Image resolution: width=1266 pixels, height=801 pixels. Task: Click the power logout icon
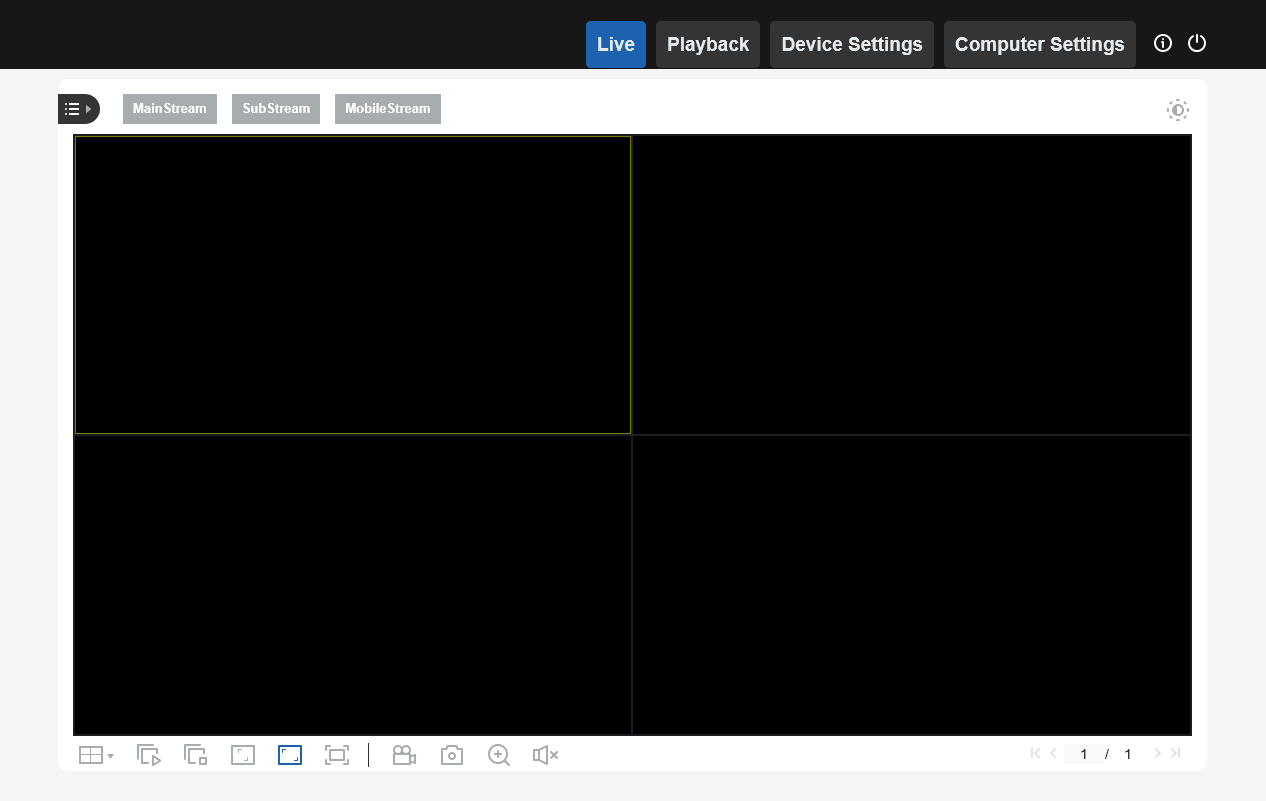point(1197,43)
